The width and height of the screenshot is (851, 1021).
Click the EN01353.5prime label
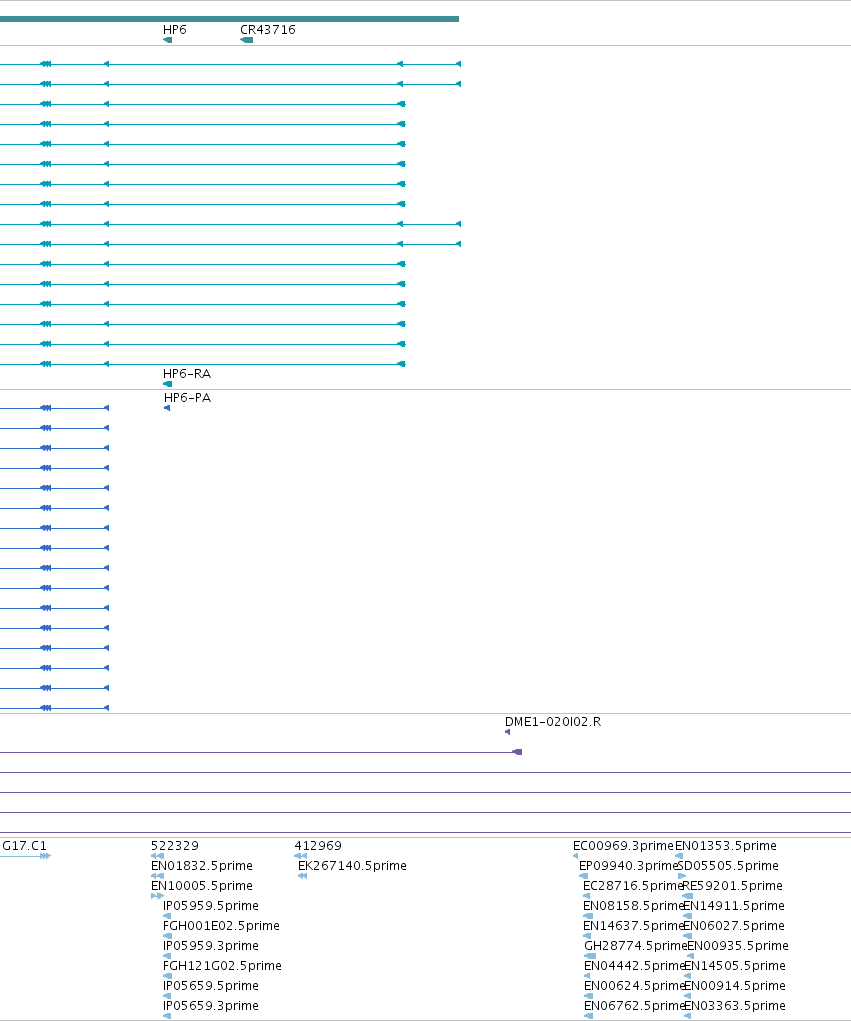[726, 846]
